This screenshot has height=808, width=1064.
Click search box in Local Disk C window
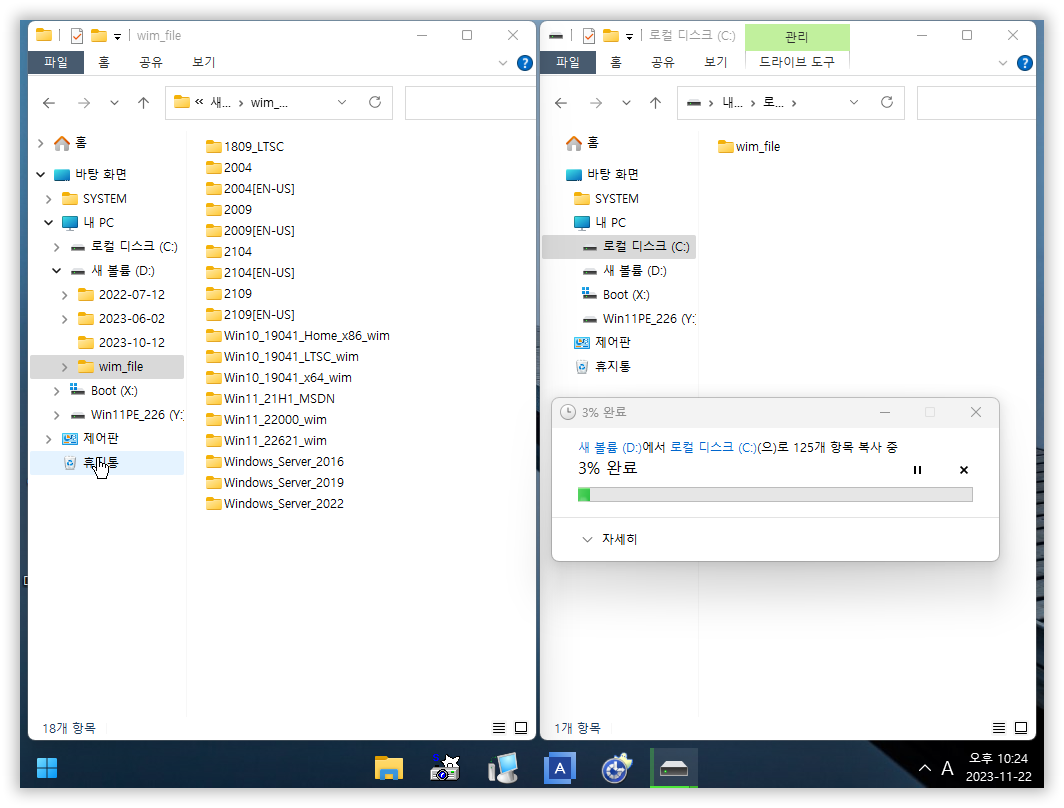pyautogui.click(x=976, y=103)
